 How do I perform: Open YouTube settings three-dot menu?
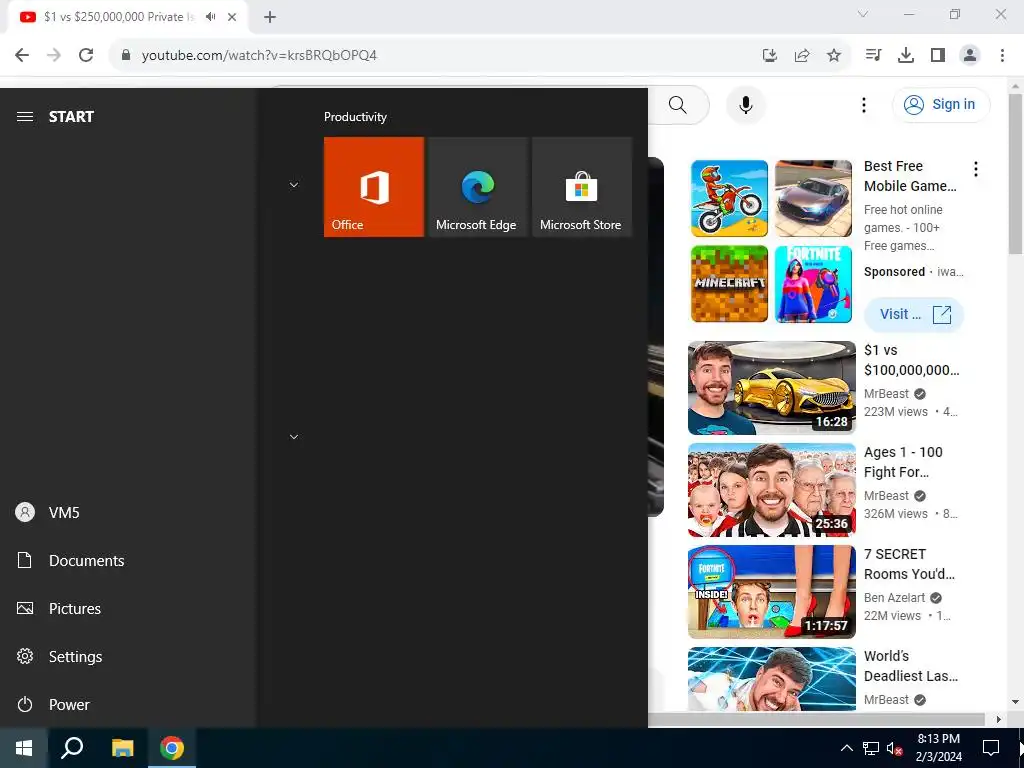[863, 105]
